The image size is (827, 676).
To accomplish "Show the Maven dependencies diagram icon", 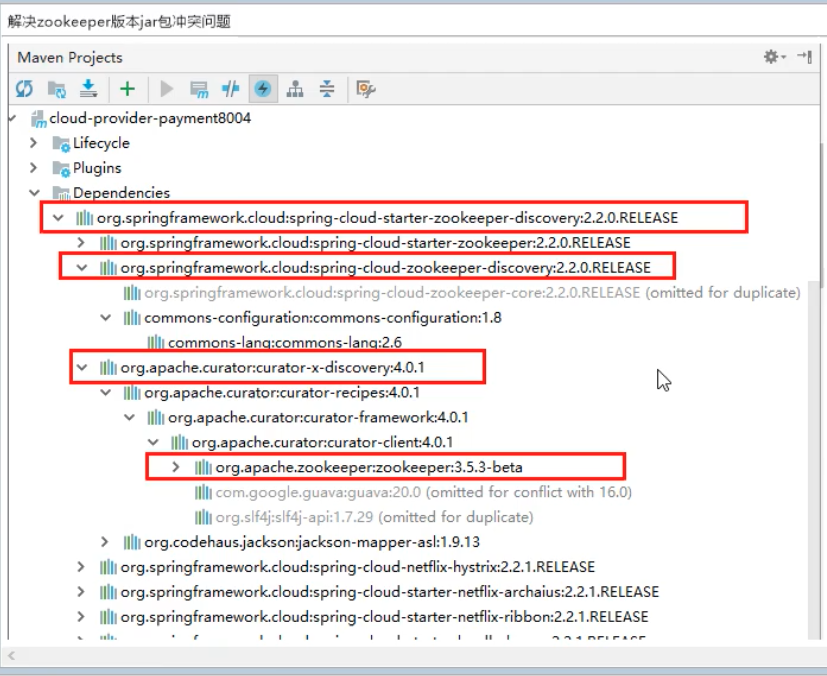I will point(295,89).
